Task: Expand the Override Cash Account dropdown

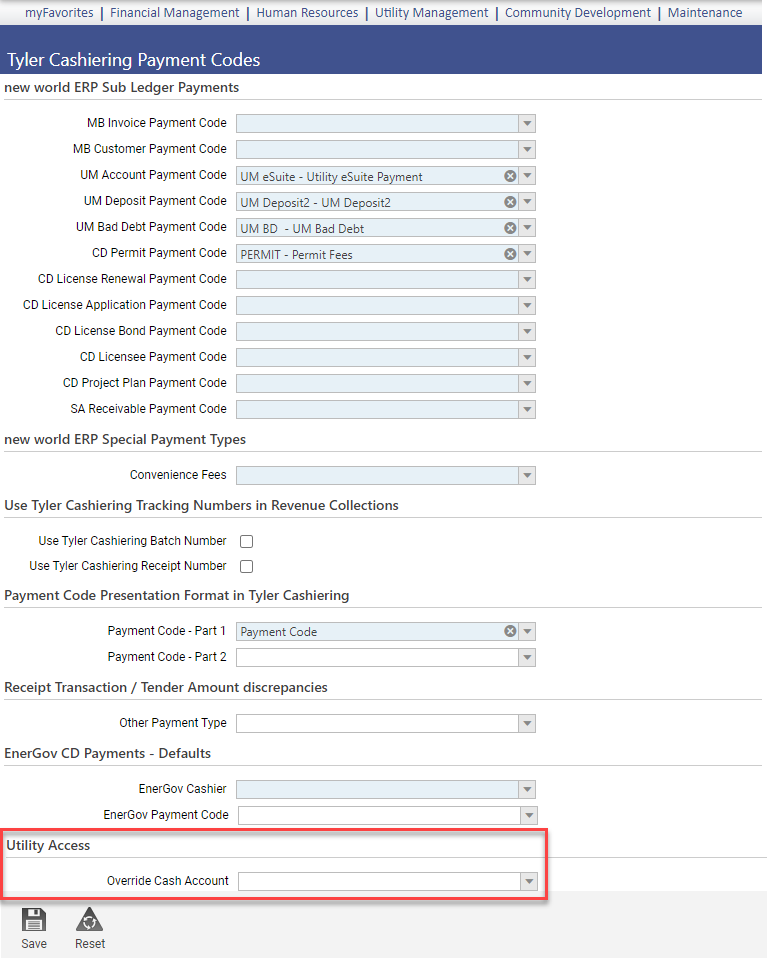Action: (x=529, y=882)
